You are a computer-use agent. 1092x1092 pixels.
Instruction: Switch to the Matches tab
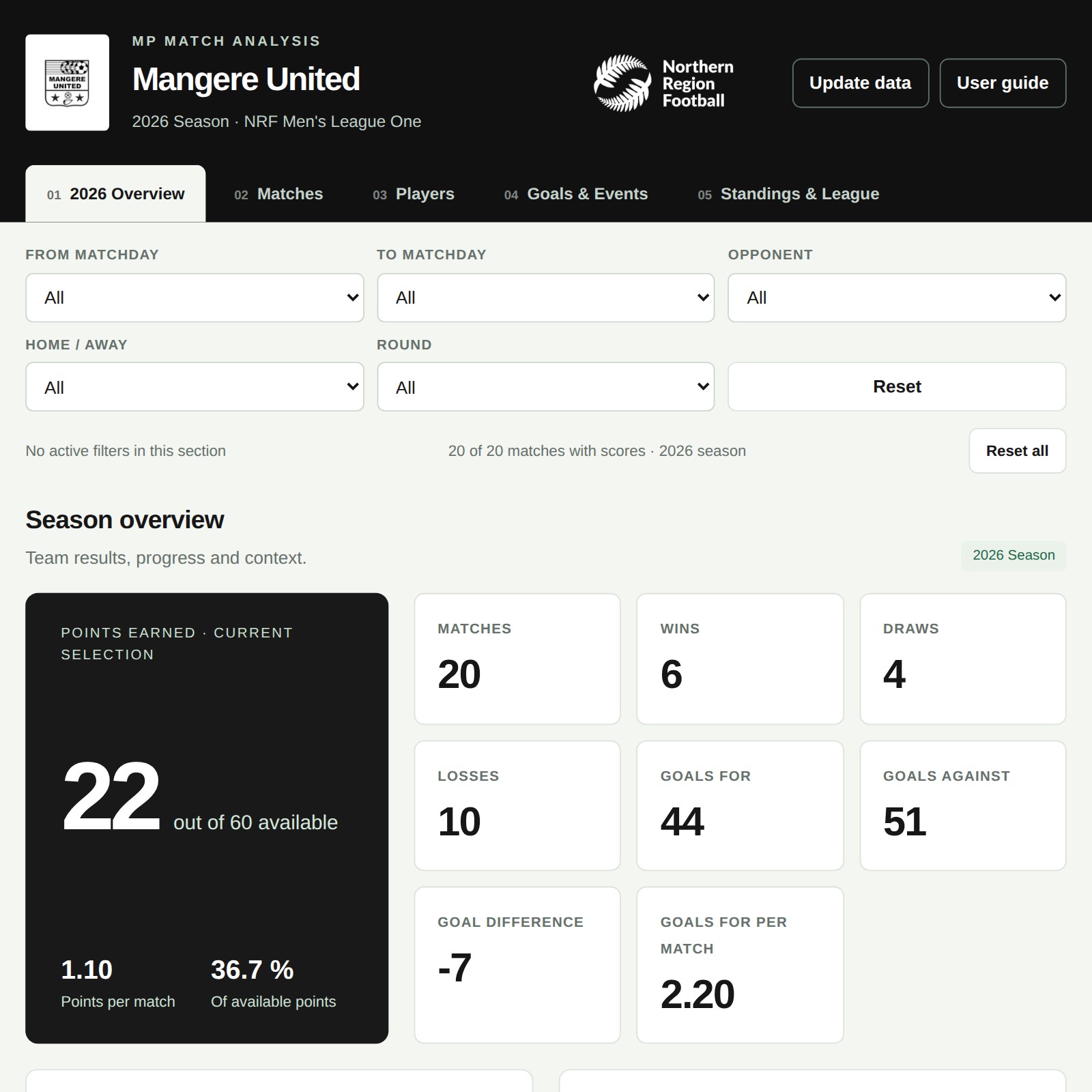click(x=278, y=194)
